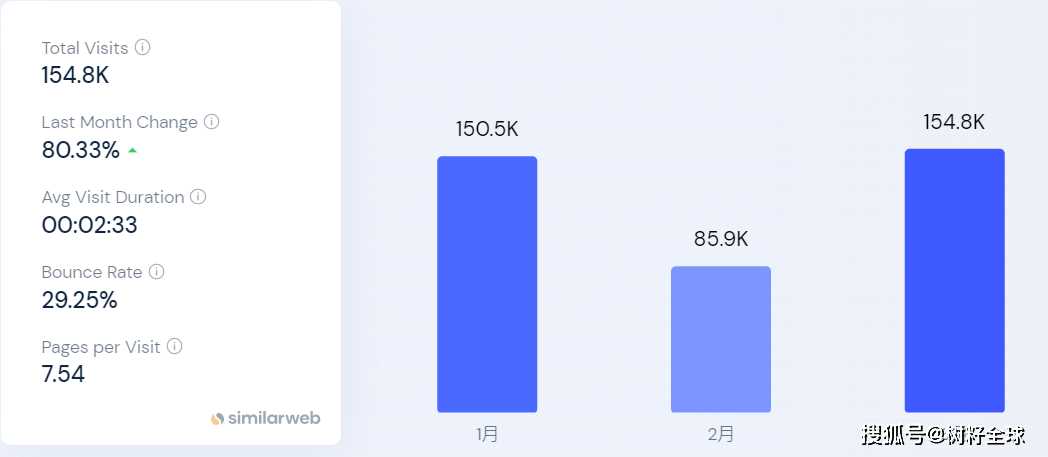Click the 85.9K value label
The image size is (1048, 457).
721,239
